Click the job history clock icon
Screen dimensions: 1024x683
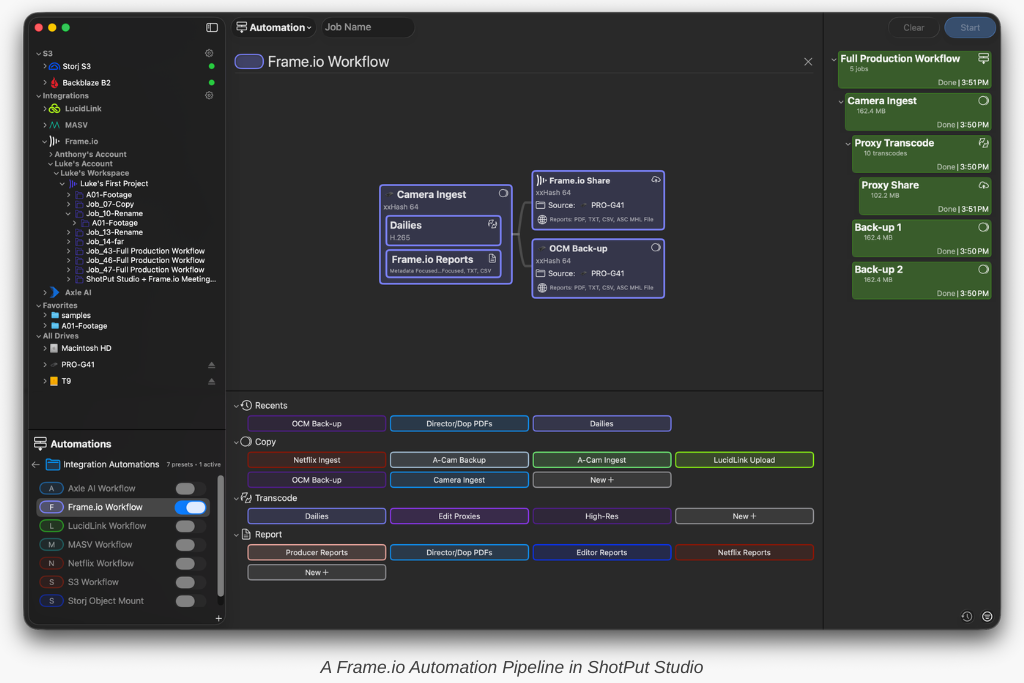pos(967,616)
